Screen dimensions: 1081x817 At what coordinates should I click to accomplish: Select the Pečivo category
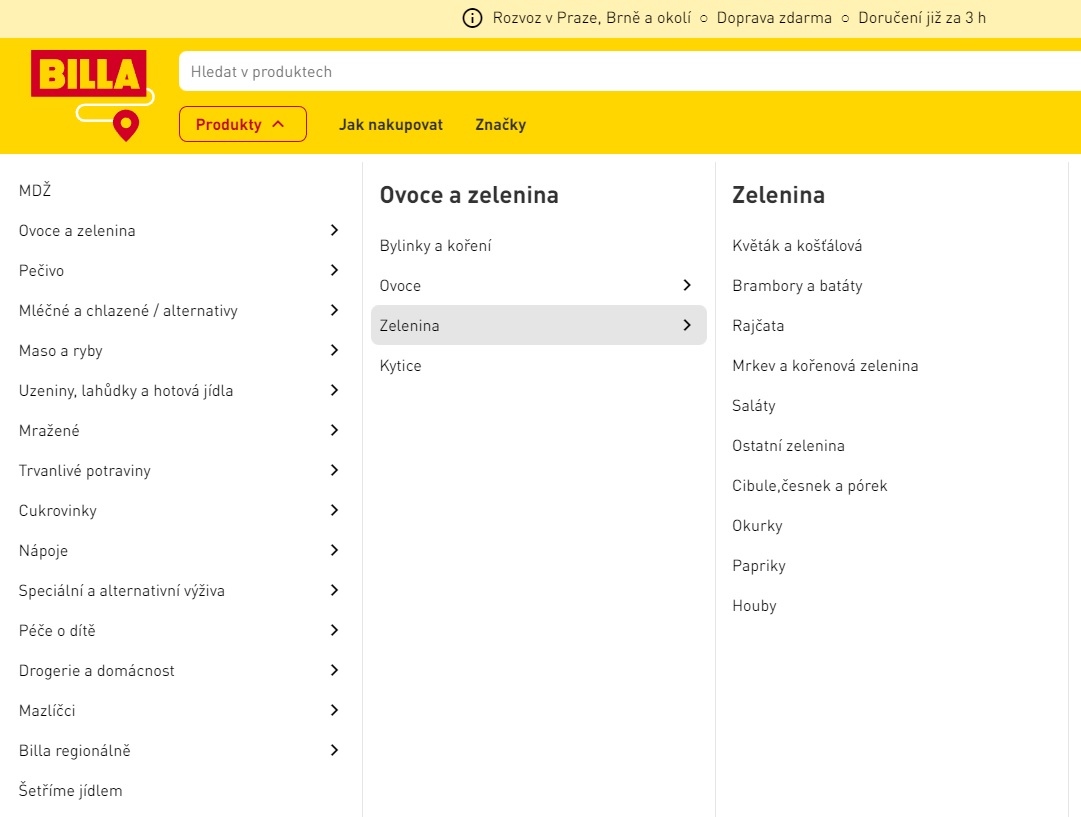click(x=41, y=270)
